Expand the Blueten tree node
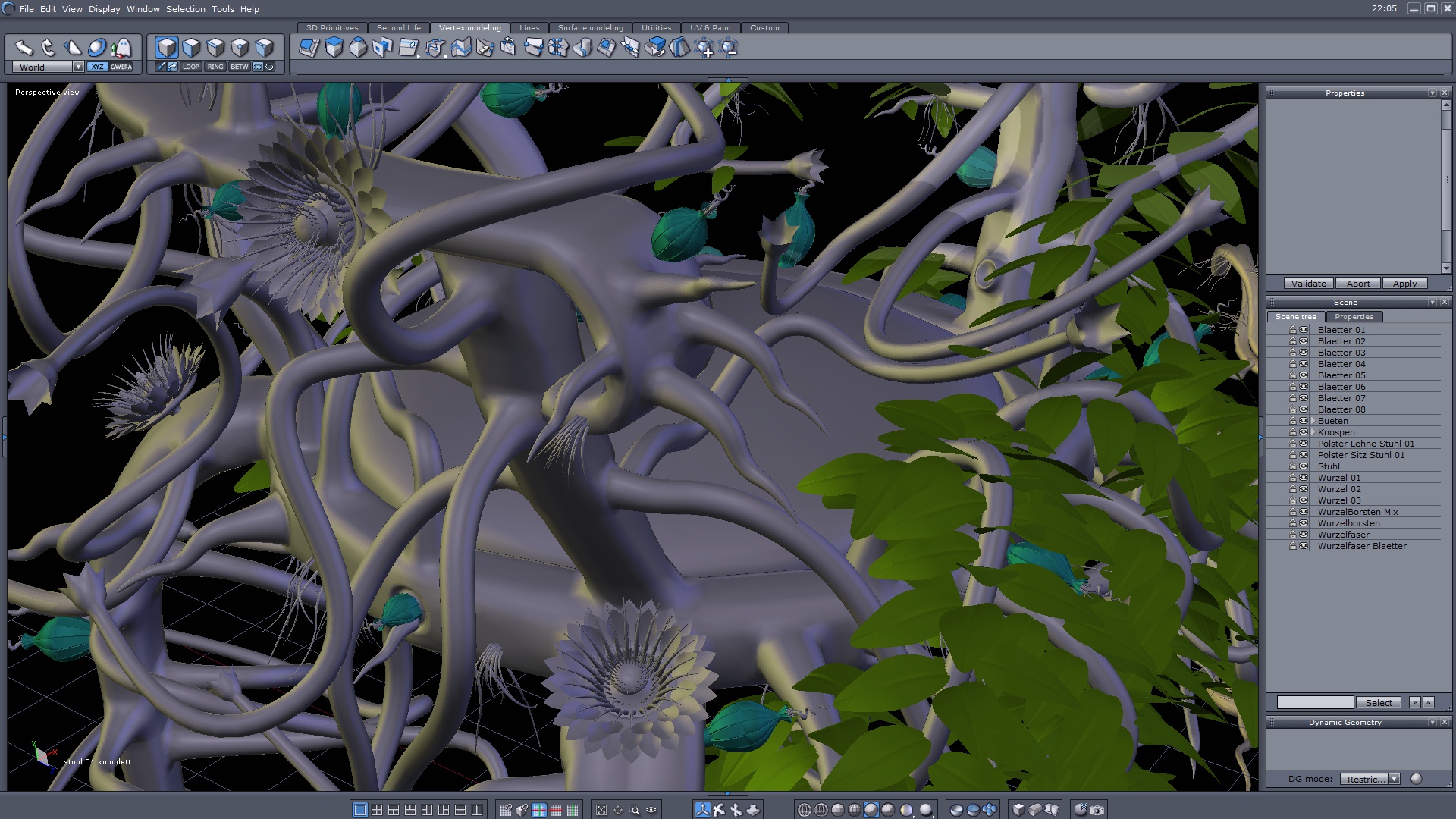 1313,421
